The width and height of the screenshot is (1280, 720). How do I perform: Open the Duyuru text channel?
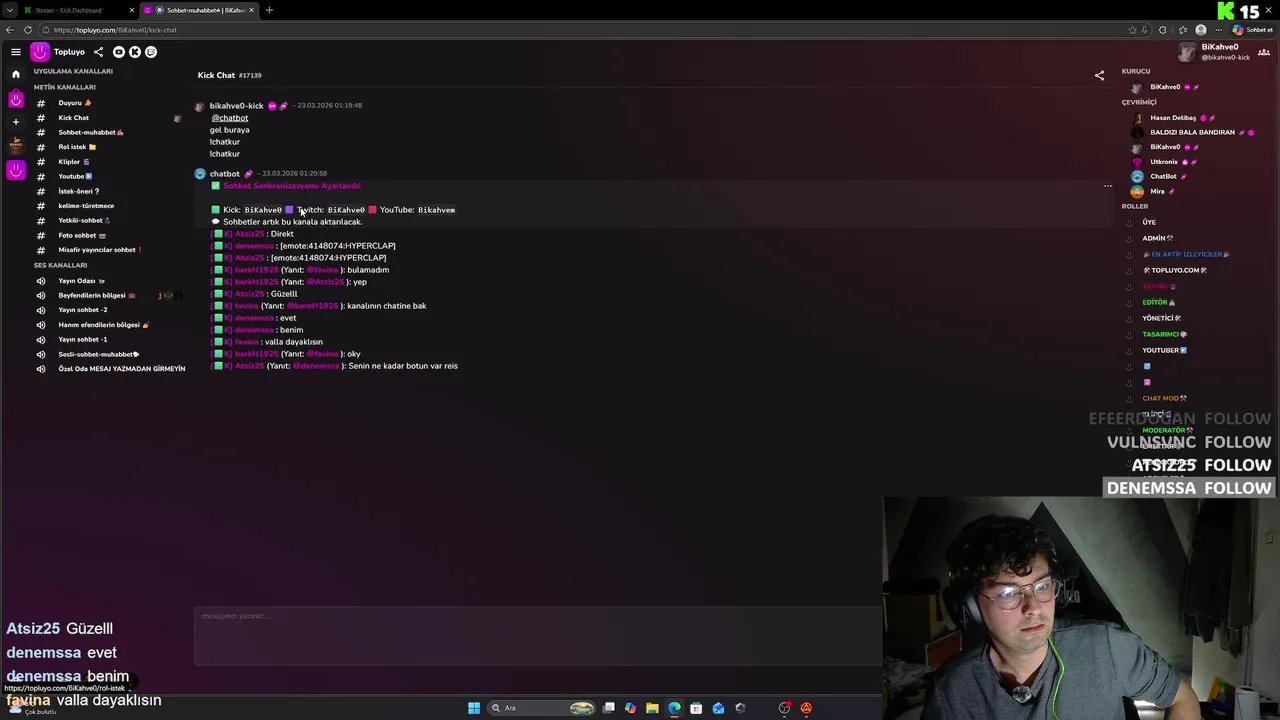point(74,103)
